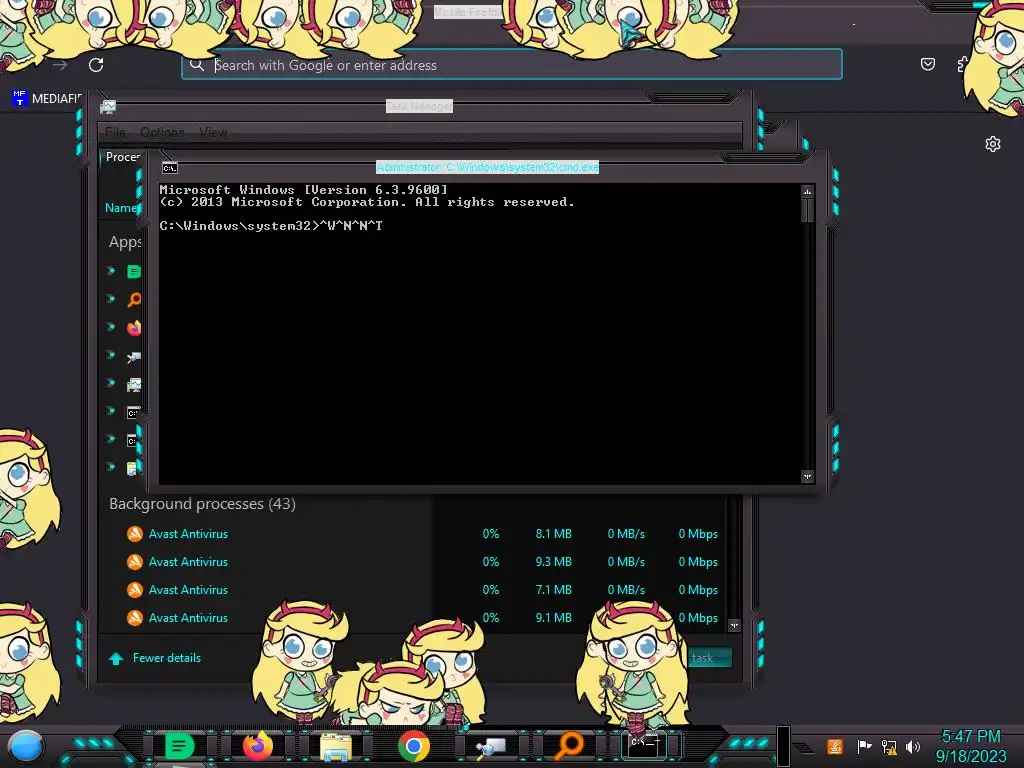Open Task Manager File menu
The height and width of the screenshot is (768, 1024).
pos(115,132)
